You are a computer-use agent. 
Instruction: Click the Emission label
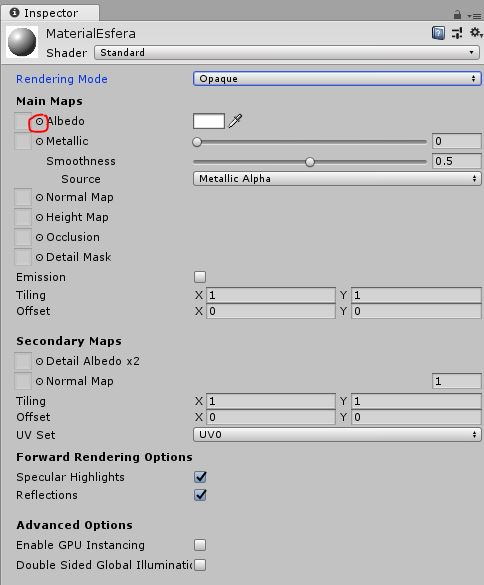(x=41, y=277)
